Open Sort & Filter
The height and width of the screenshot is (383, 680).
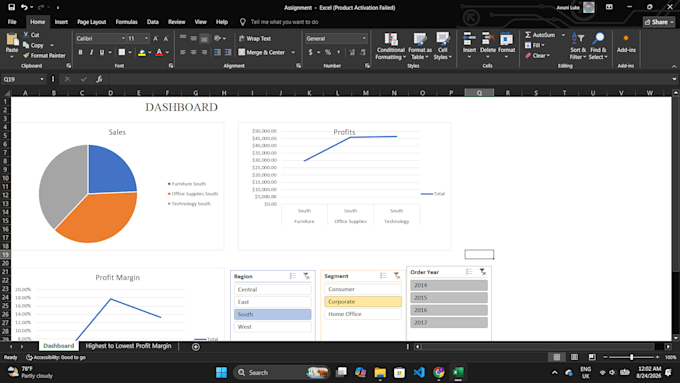(x=578, y=46)
